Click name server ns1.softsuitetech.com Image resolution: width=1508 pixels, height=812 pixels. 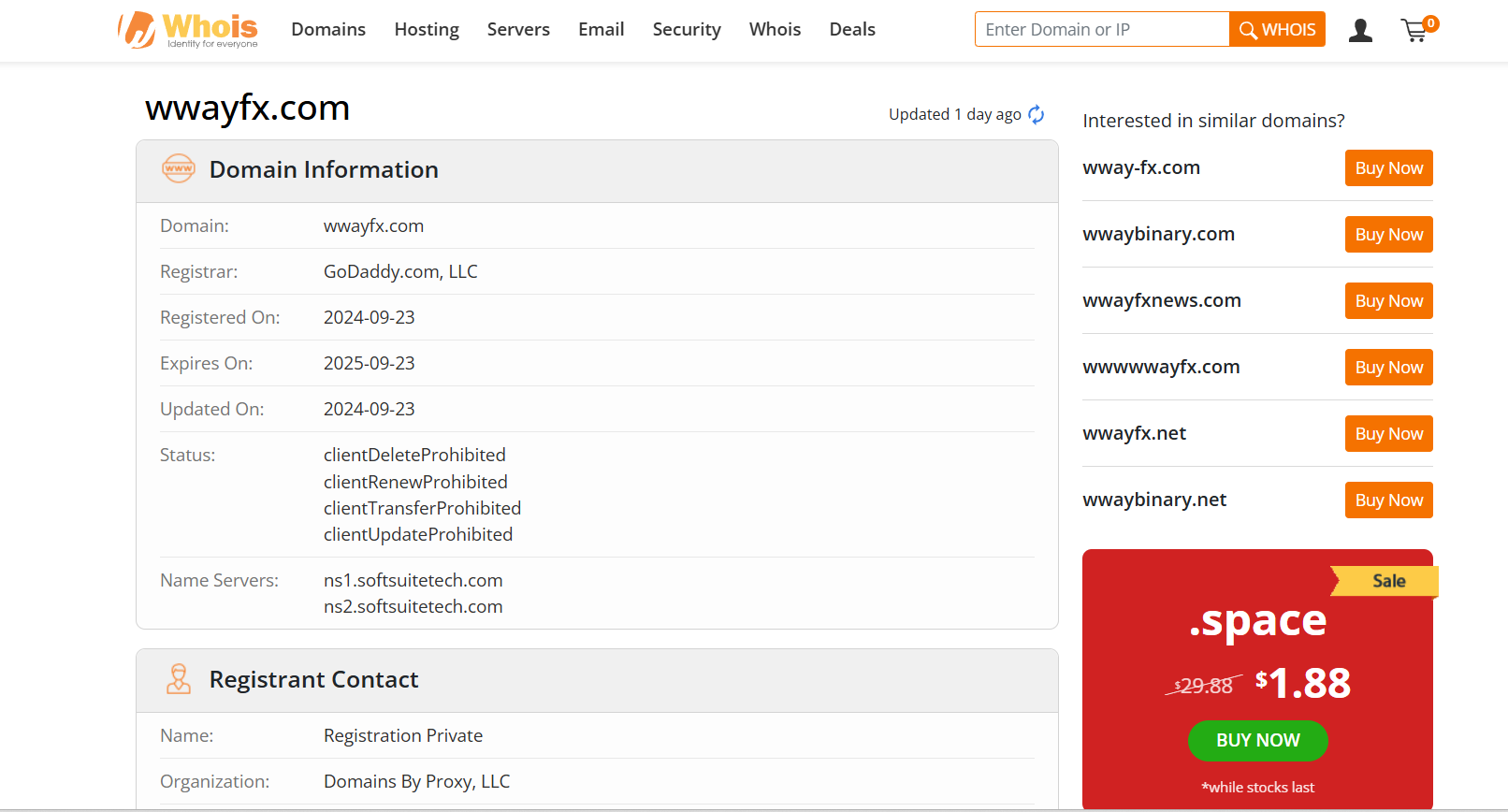pos(413,581)
